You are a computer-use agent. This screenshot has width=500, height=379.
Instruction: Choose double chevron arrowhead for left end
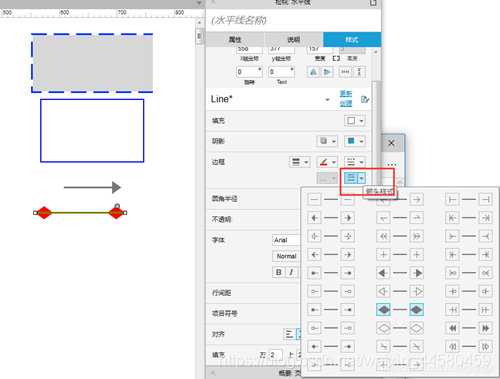click(383, 236)
